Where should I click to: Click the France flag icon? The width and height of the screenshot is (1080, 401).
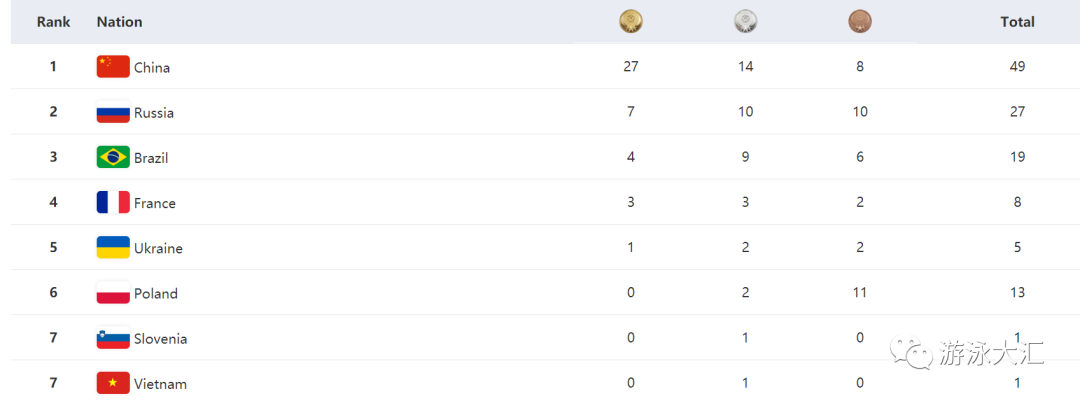click(113, 203)
